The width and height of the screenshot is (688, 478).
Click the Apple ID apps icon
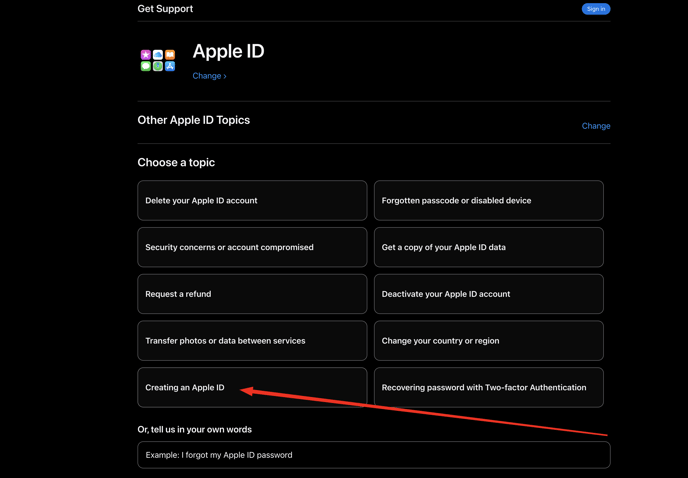click(x=158, y=60)
